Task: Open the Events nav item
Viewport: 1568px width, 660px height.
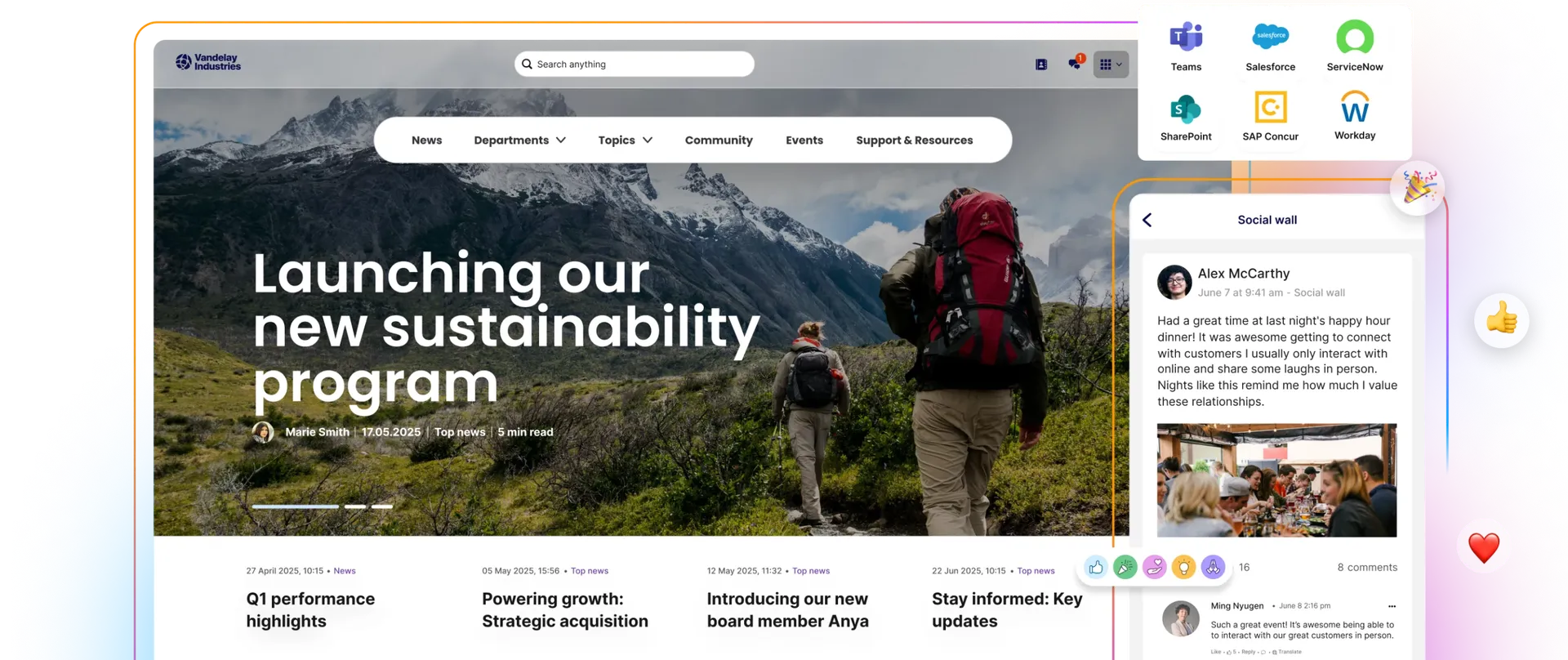Action: (804, 140)
